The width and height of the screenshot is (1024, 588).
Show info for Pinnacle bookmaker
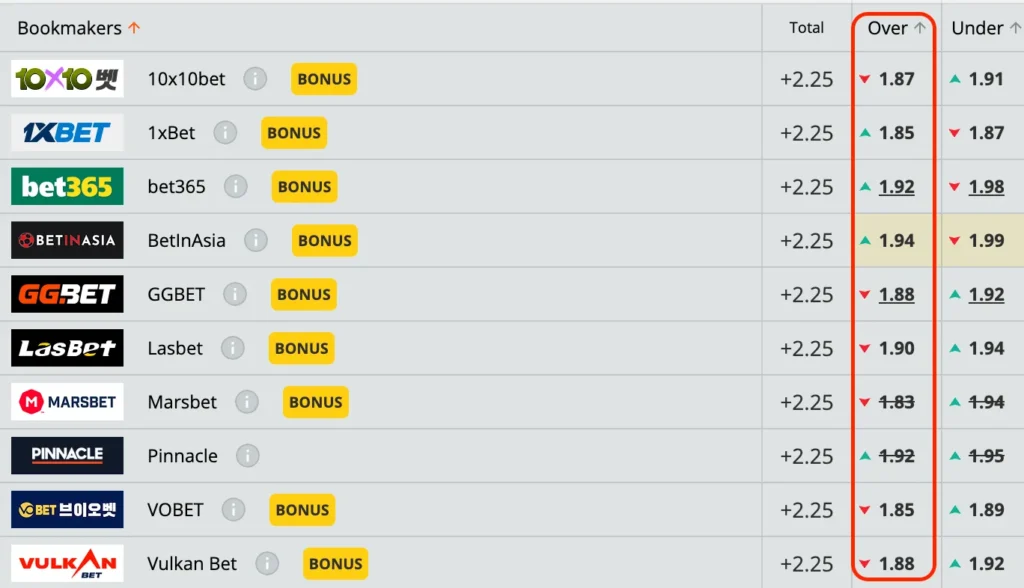(x=247, y=456)
